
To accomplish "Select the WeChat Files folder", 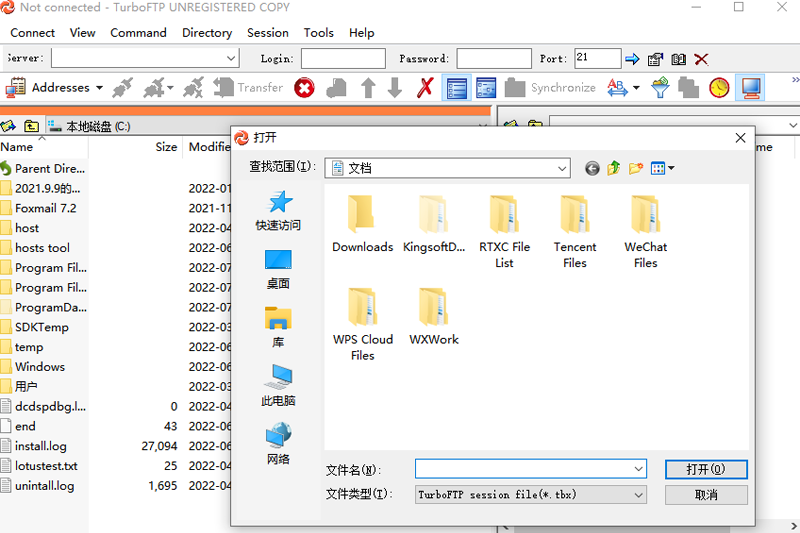I will click(645, 232).
